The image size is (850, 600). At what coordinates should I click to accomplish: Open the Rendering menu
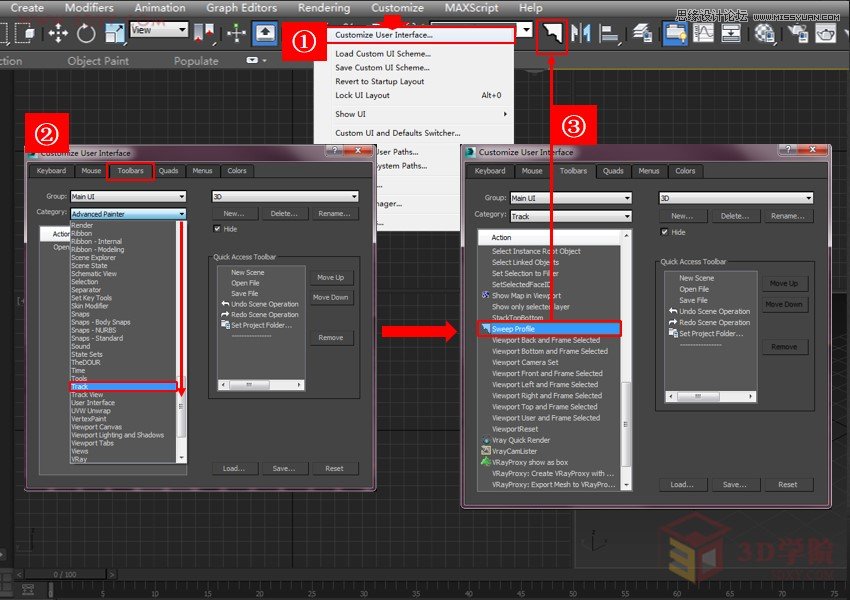coord(324,8)
